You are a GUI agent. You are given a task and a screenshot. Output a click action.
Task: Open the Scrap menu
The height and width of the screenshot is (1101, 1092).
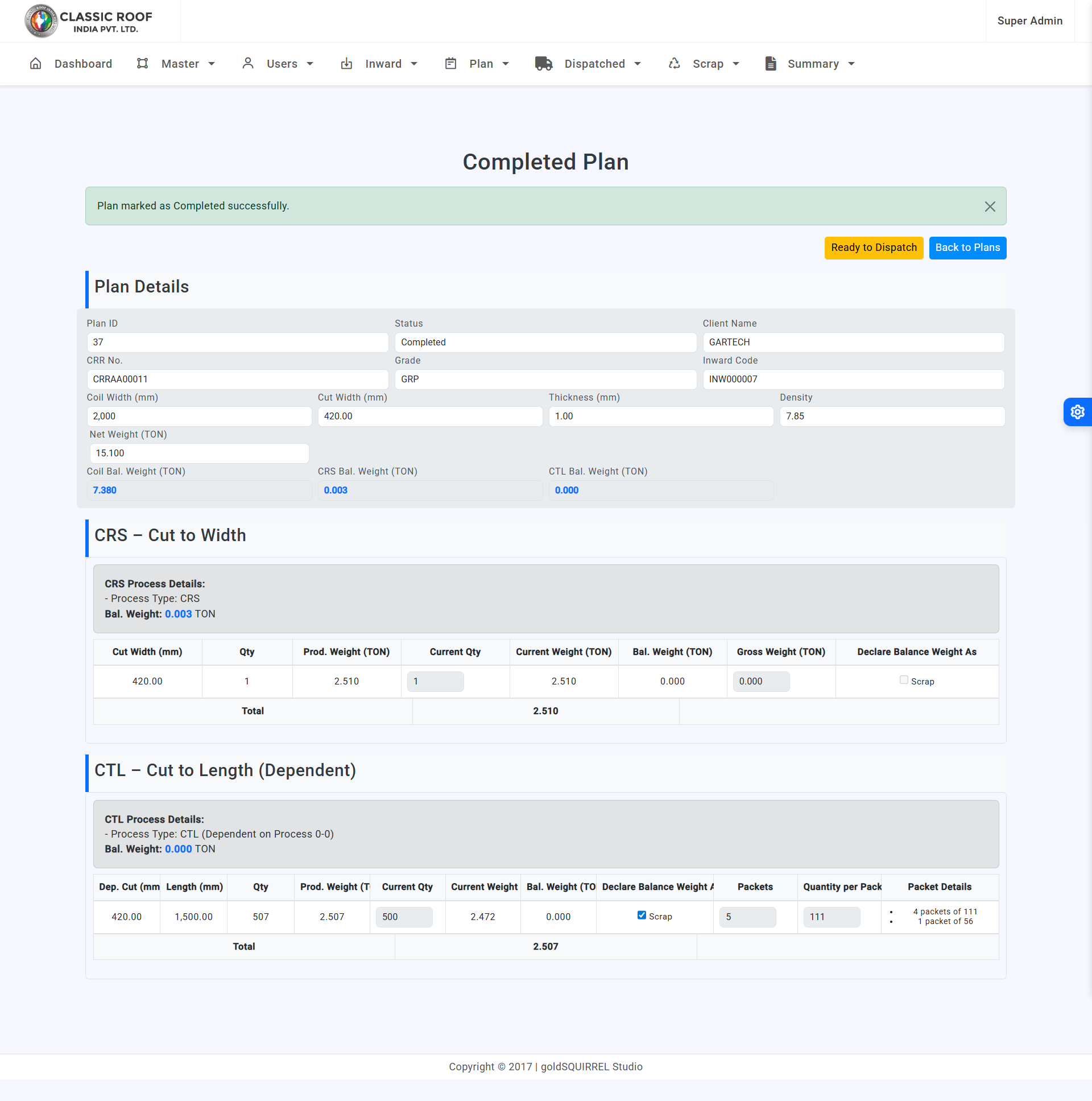click(x=708, y=64)
